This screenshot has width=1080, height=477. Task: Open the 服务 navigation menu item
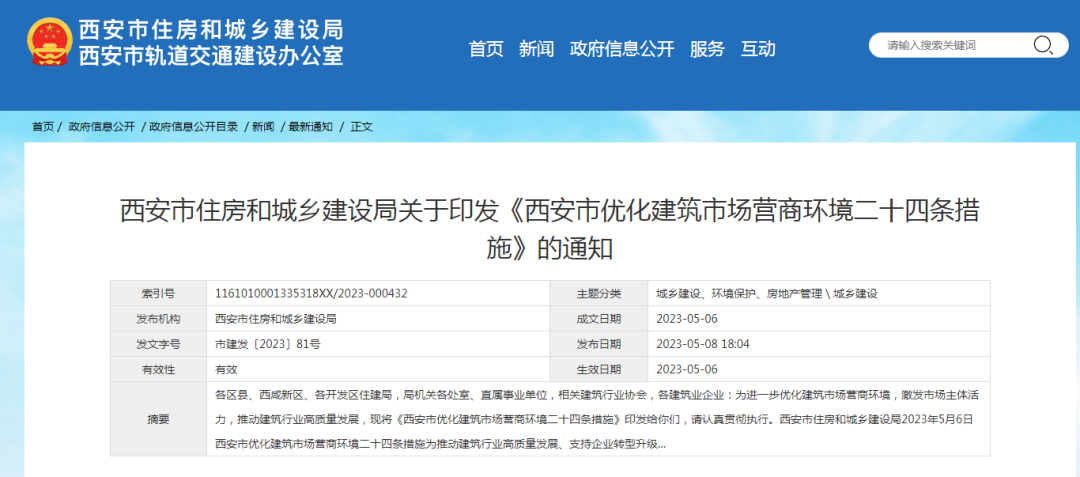[707, 49]
